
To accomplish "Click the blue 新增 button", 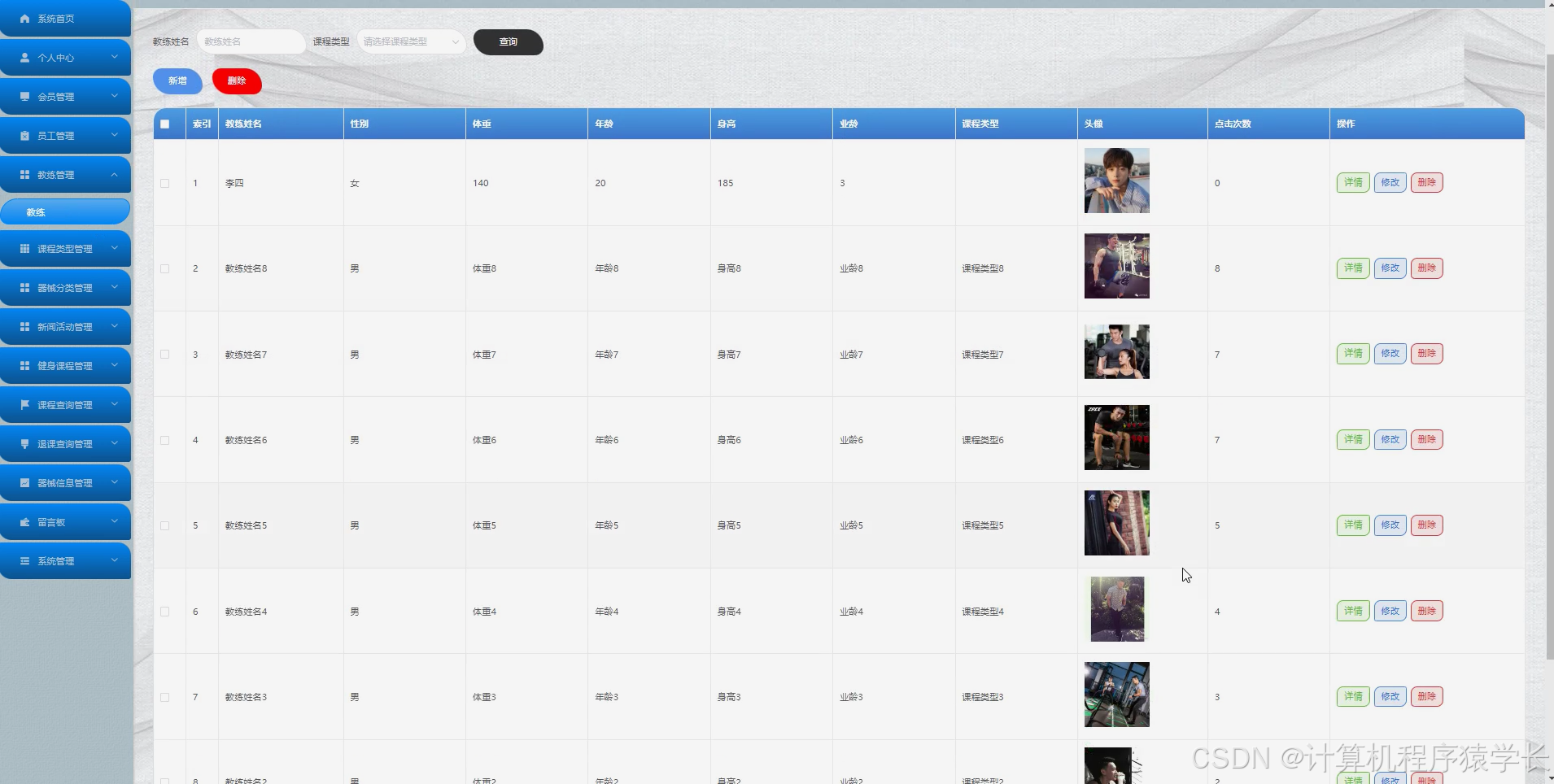I will [177, 81].
